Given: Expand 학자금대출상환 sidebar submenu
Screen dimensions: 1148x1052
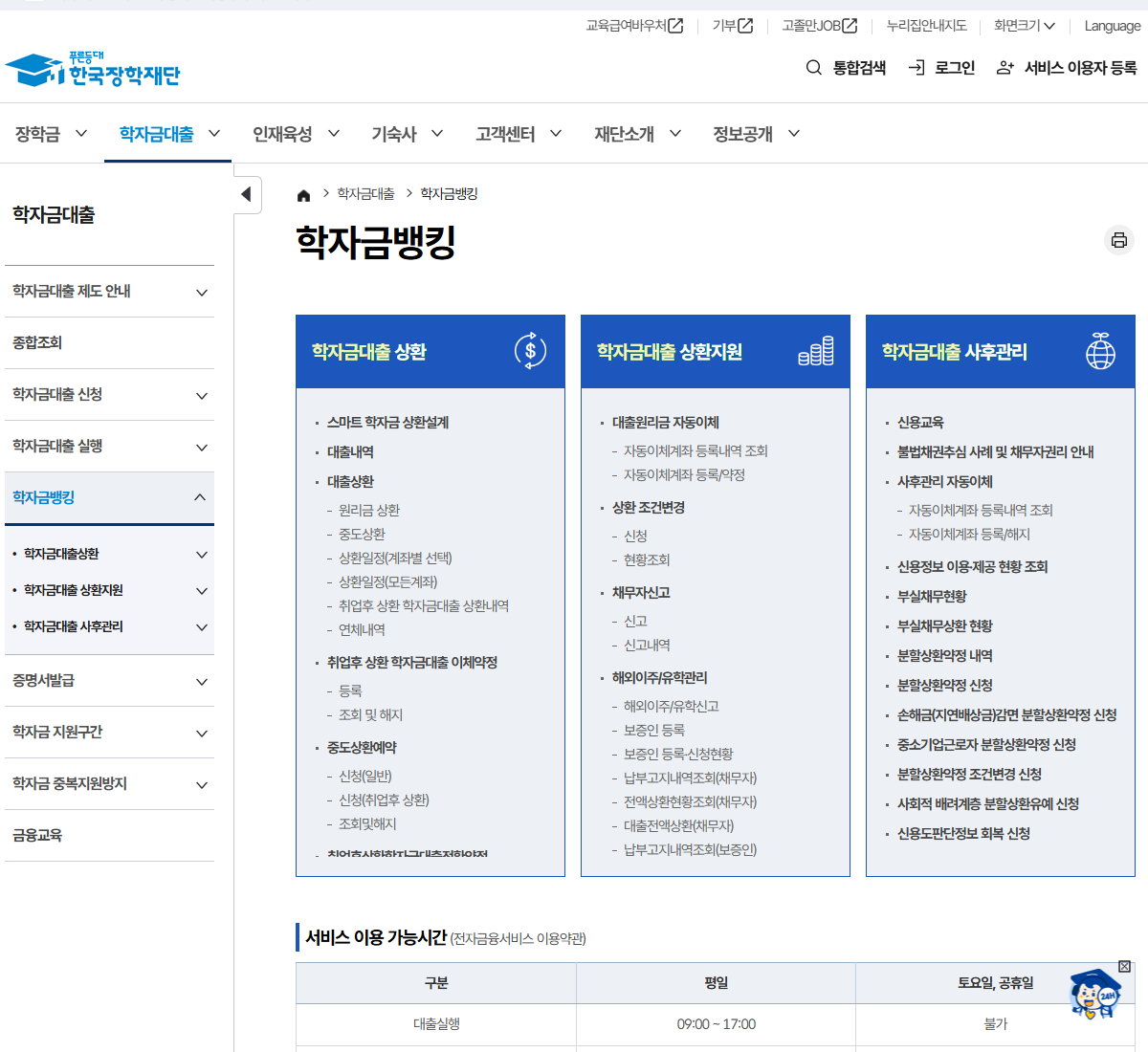Looking at the screenshot, I should pos(109,554).
